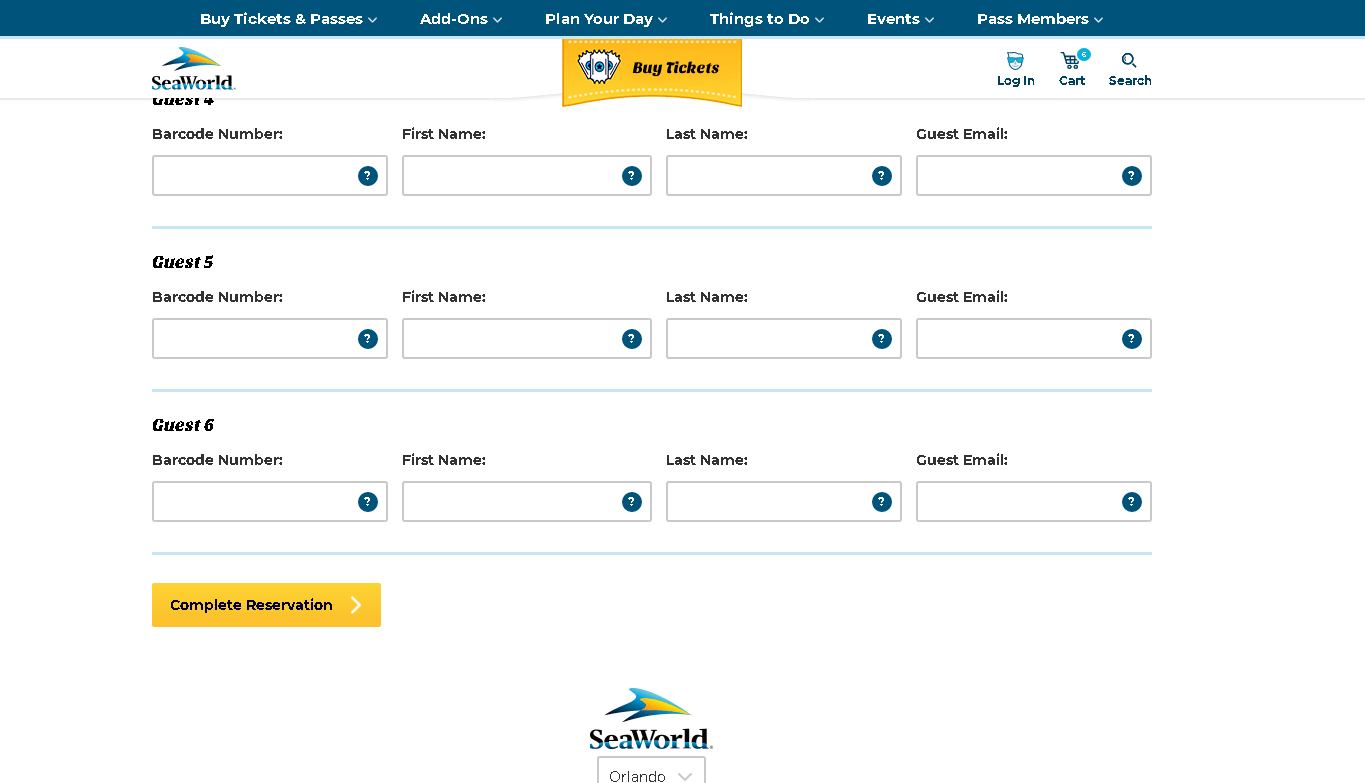
Task: Go to SeaWorld home via header logo
Action: (194, 69)
